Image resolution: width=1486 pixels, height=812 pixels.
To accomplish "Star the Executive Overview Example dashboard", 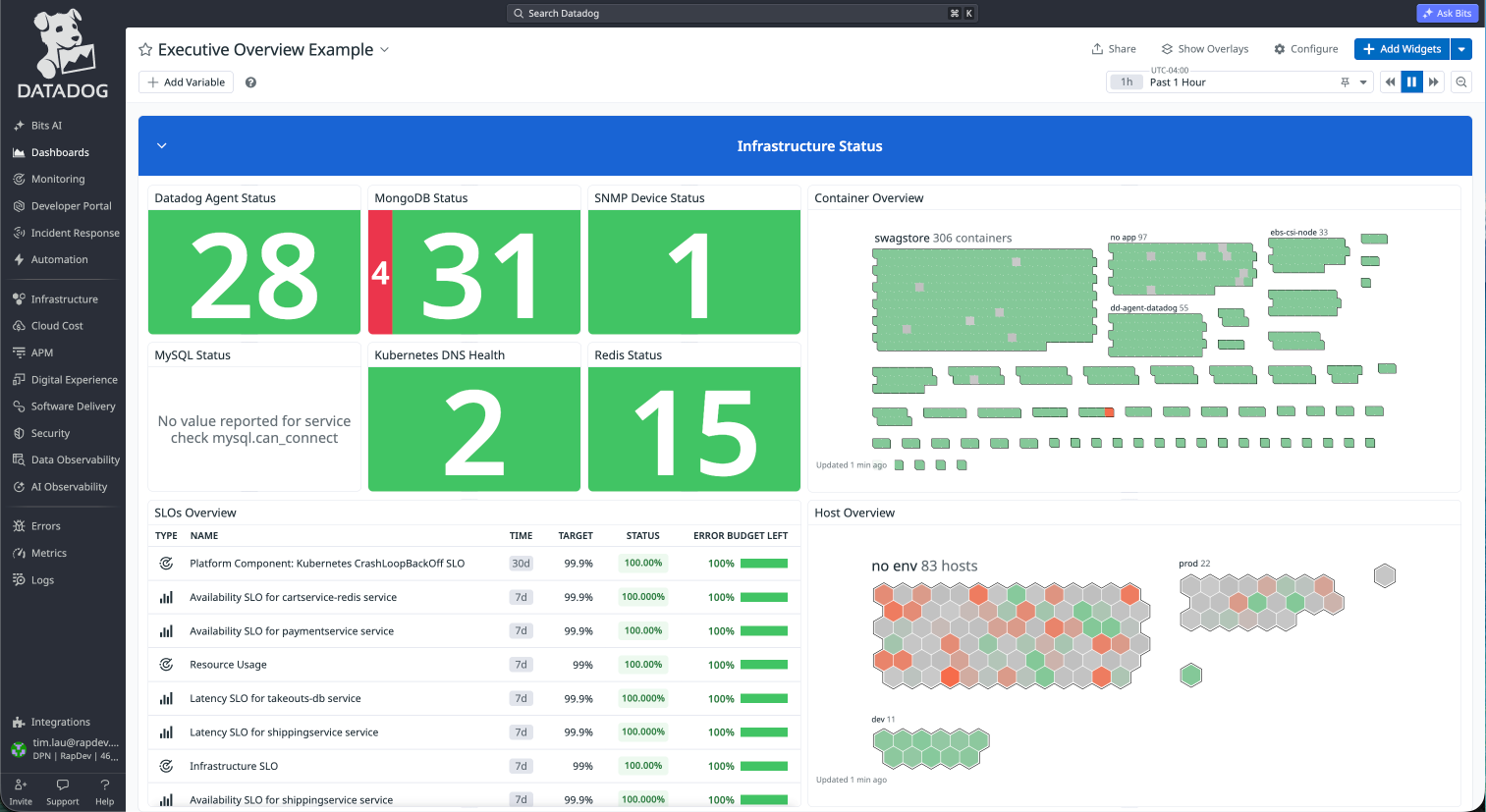I will [x=145, y=50].
